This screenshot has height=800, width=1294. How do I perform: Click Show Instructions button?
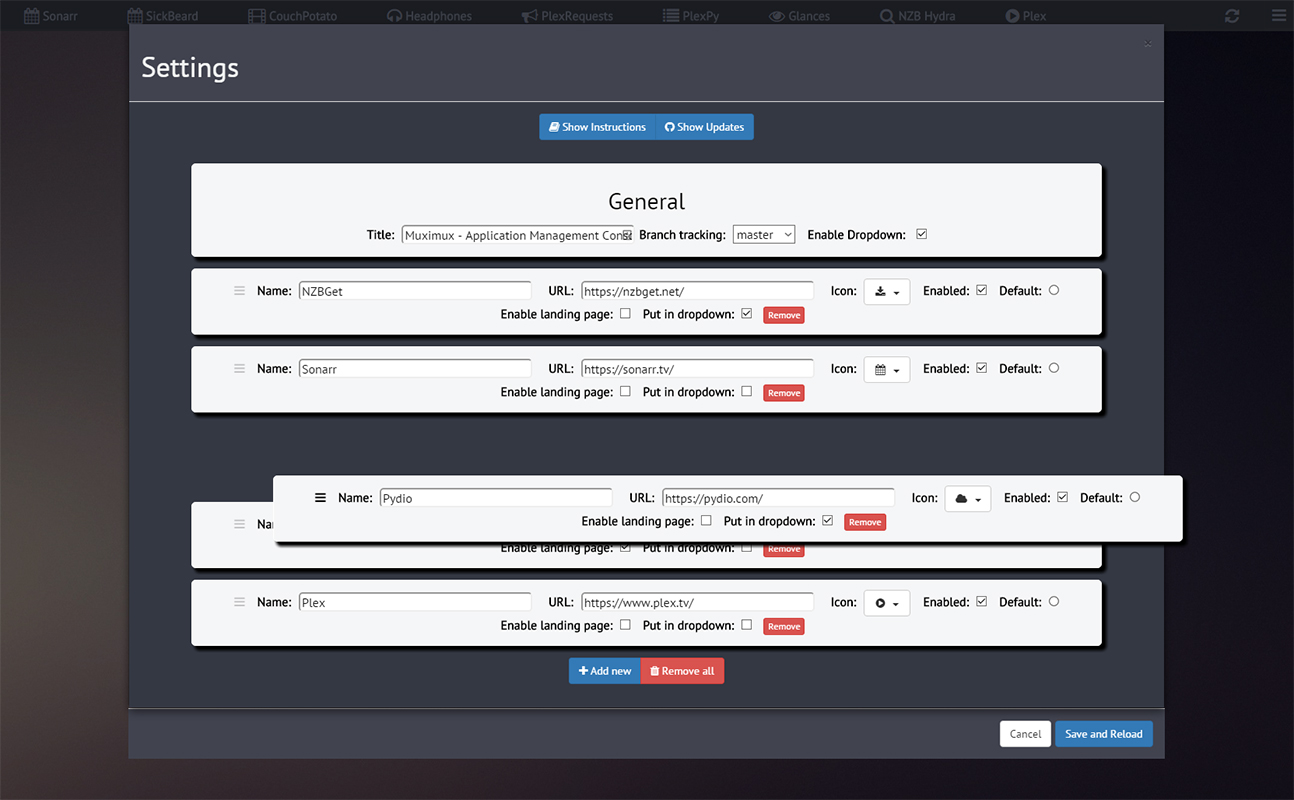[x=597, y=127]
